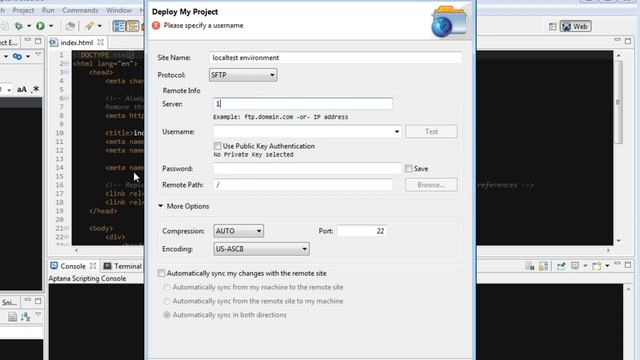Maximize the Project Explorer panel
Image resolution: width=640 pixels, height=360 pixels.
[x=38, y=41]
